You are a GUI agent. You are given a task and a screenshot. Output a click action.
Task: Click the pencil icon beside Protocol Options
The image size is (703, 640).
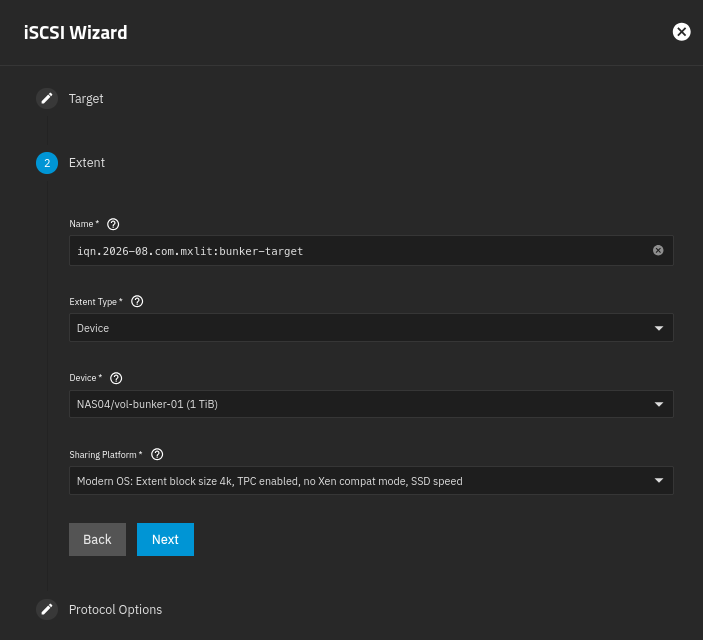click(x=47, y=609)
